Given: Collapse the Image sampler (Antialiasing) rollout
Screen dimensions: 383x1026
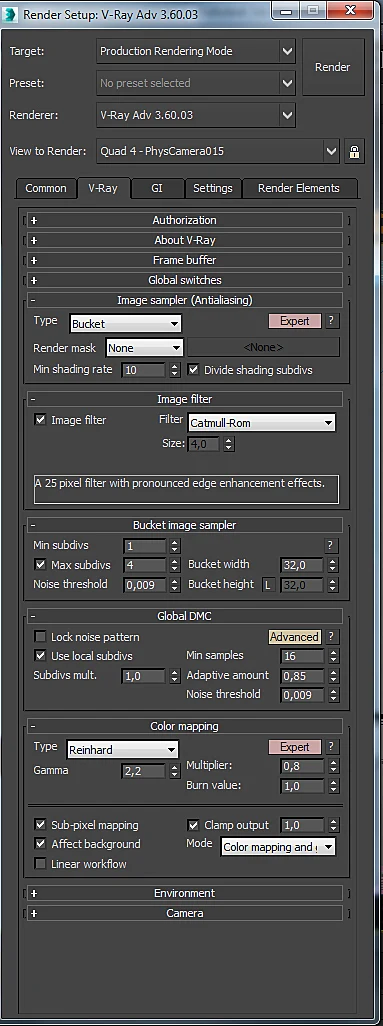Looking at the screenshot, I should click(185, 300).
